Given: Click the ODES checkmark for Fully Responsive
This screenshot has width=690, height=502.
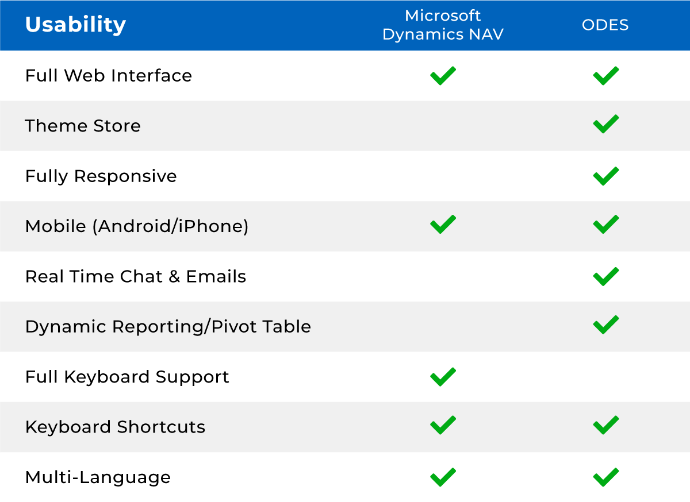Looking at the screenshot, I should 606,176.
